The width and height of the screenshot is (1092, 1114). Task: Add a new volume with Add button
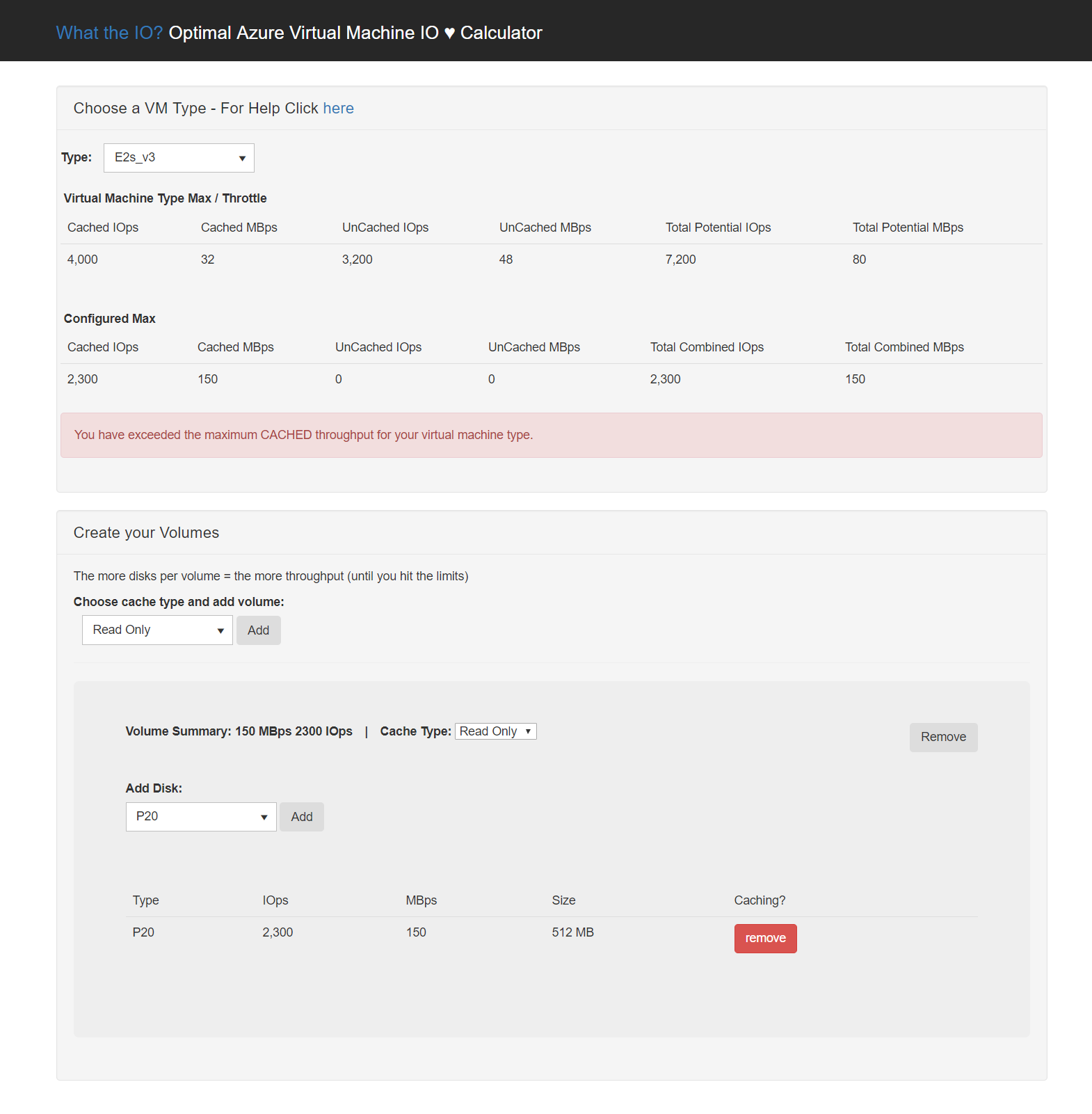[258, 630]
